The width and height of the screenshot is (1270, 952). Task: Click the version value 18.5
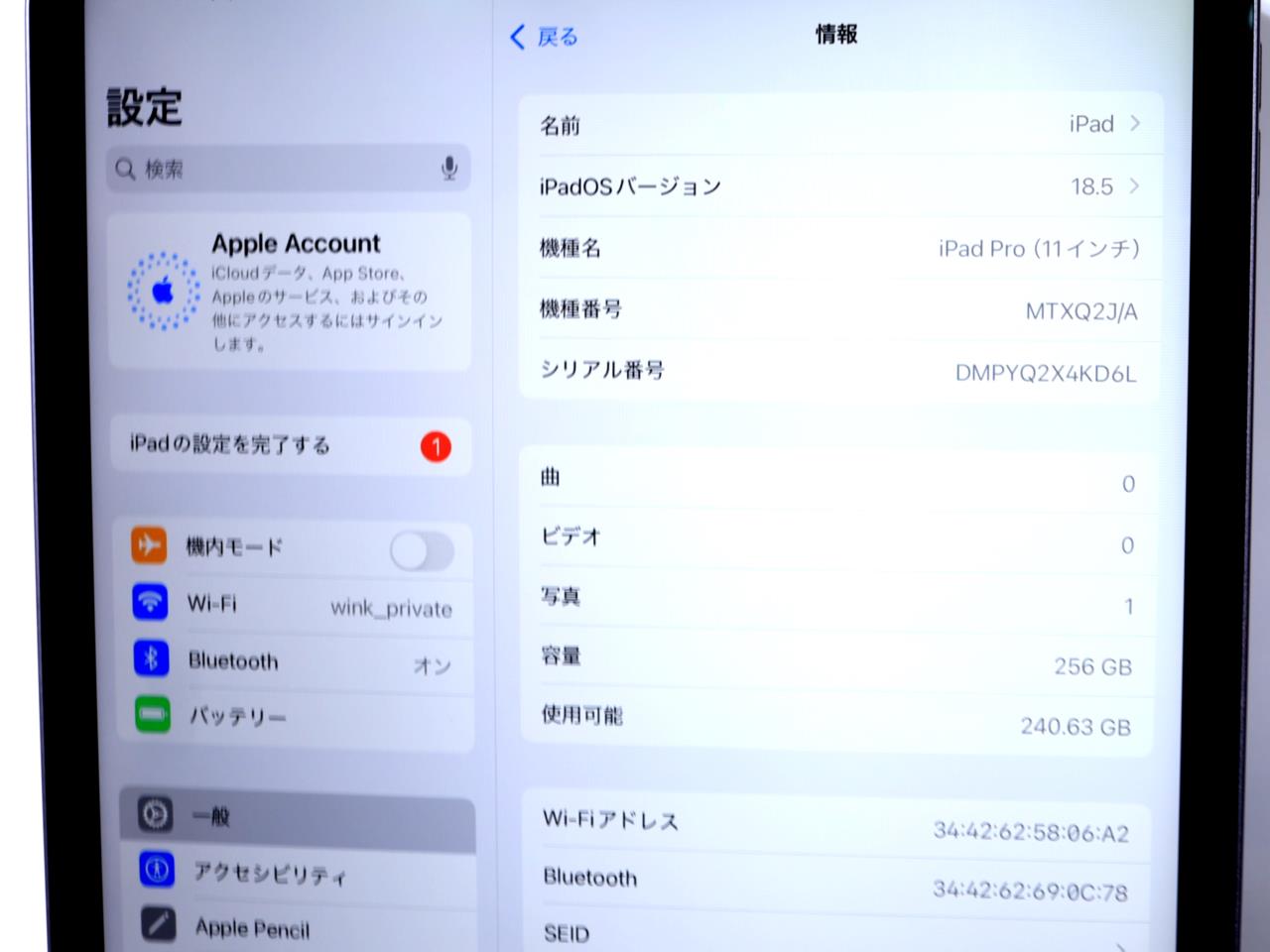point(1091,186)
